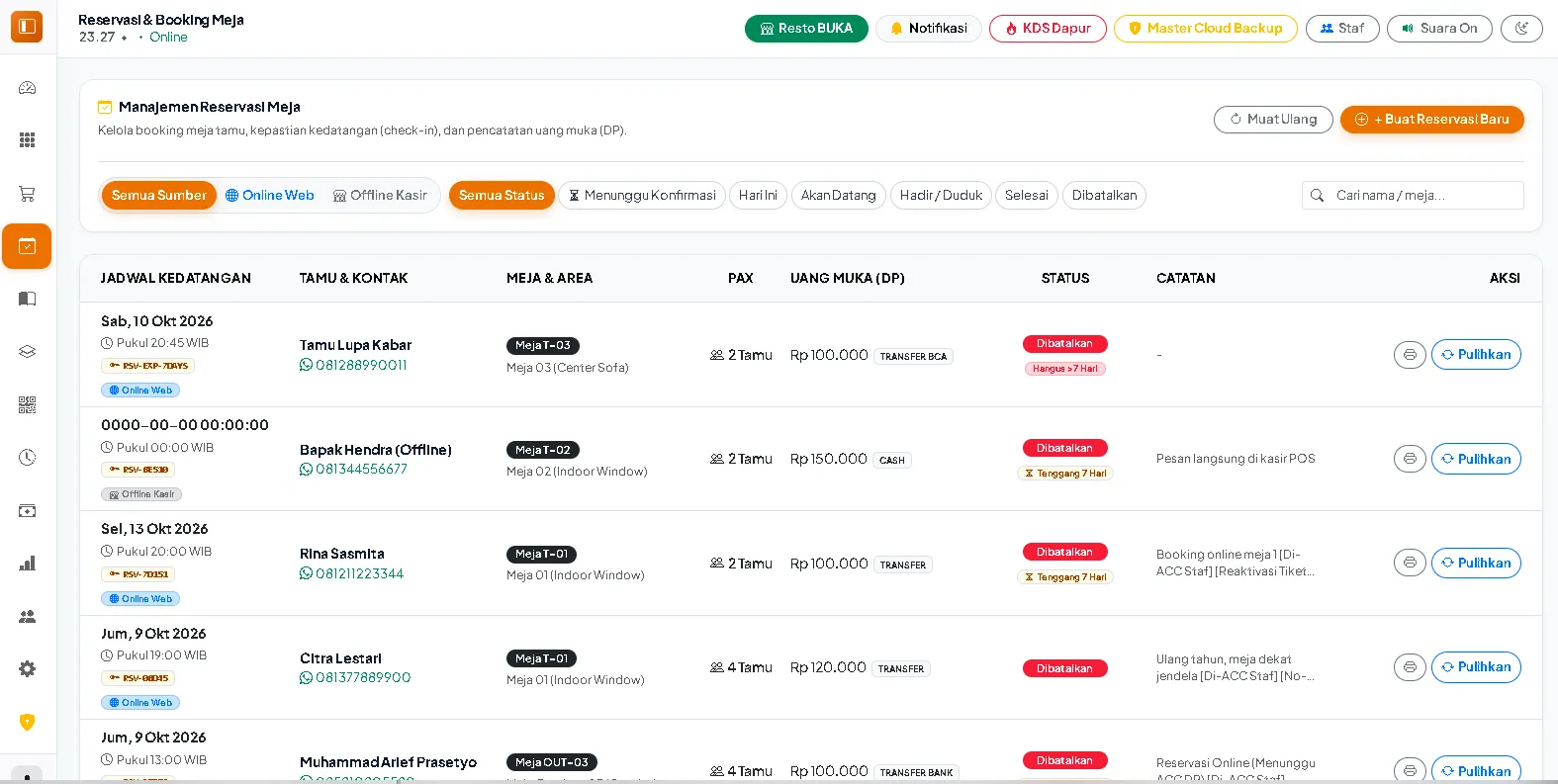Print the Rina Sasmita reservation
Viewport: 1558px width, 784px height.
click(x=1410, y=563)
